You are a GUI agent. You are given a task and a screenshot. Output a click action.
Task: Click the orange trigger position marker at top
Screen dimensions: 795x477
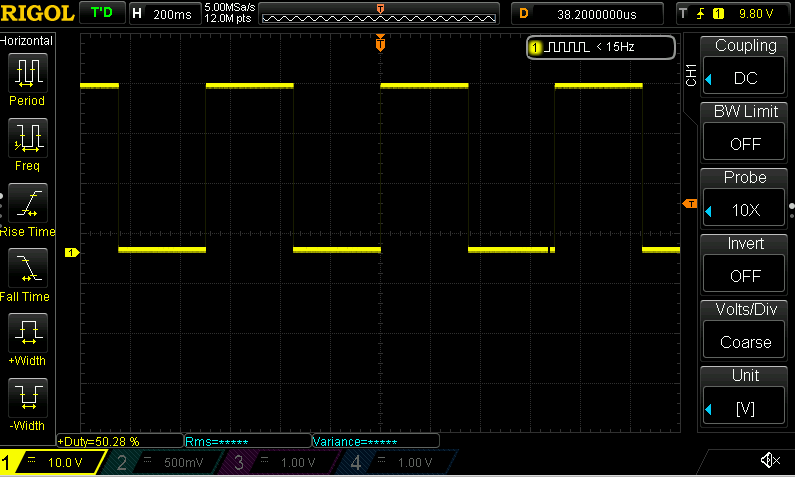(x=380, y=43)
